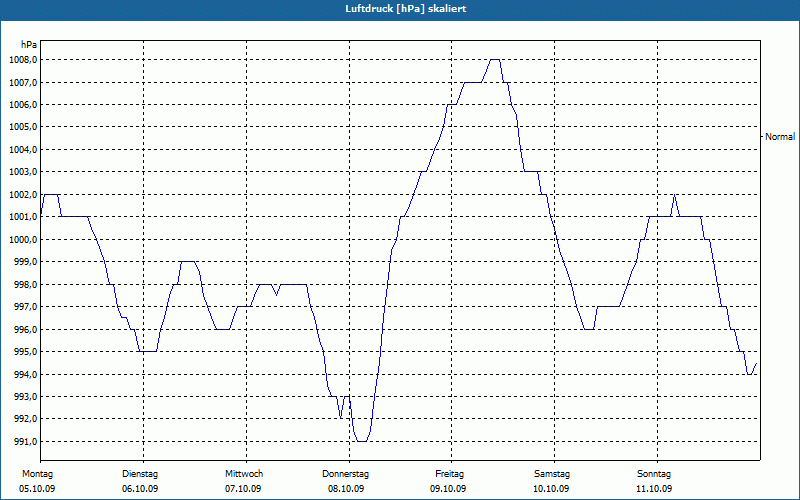Select the 'Samstag' day label
The image size is (800, 500).
(552, 474)
